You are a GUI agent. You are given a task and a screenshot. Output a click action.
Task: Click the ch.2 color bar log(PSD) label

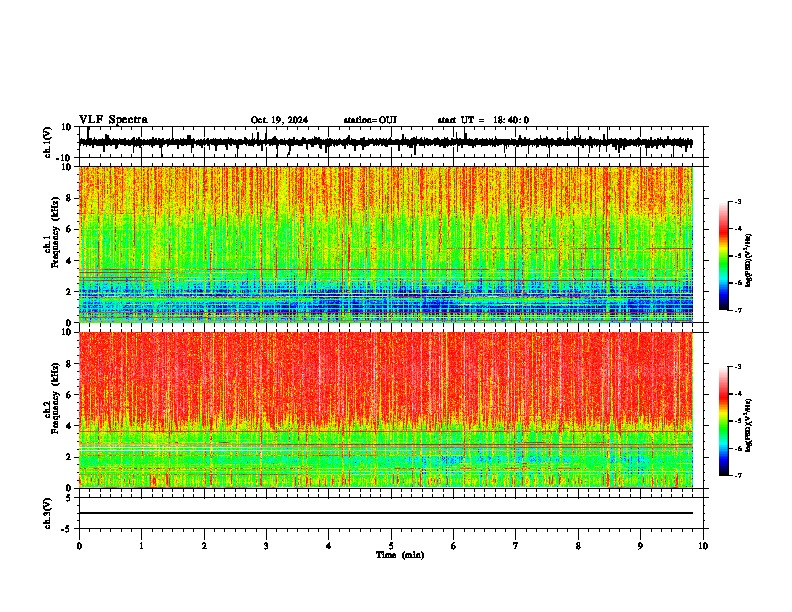[x=749, y=425]
